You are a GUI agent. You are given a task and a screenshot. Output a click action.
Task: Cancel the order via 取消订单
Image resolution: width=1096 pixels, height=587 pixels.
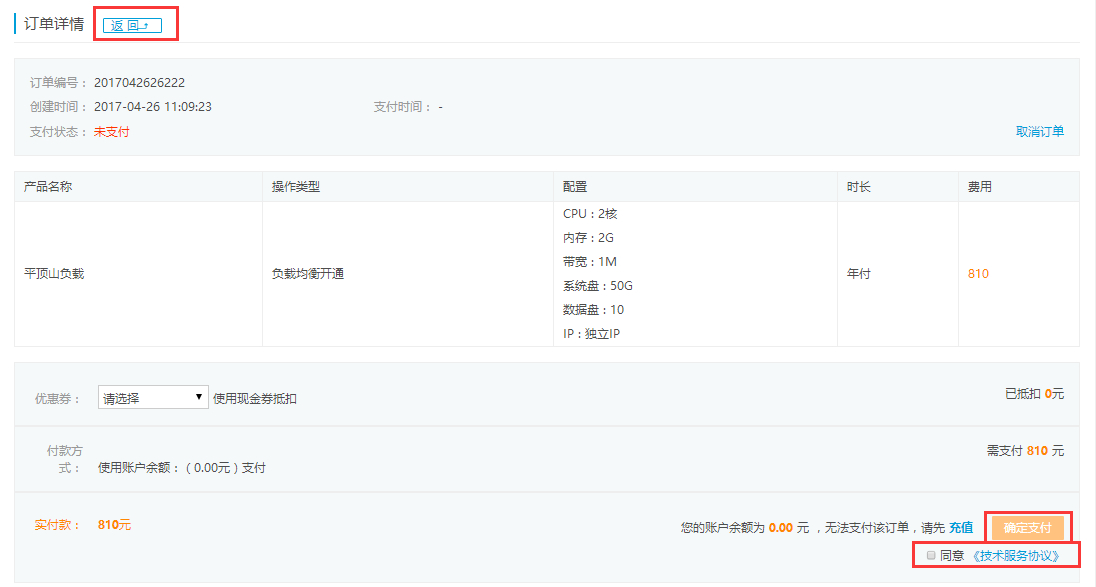coord(1040,132)
